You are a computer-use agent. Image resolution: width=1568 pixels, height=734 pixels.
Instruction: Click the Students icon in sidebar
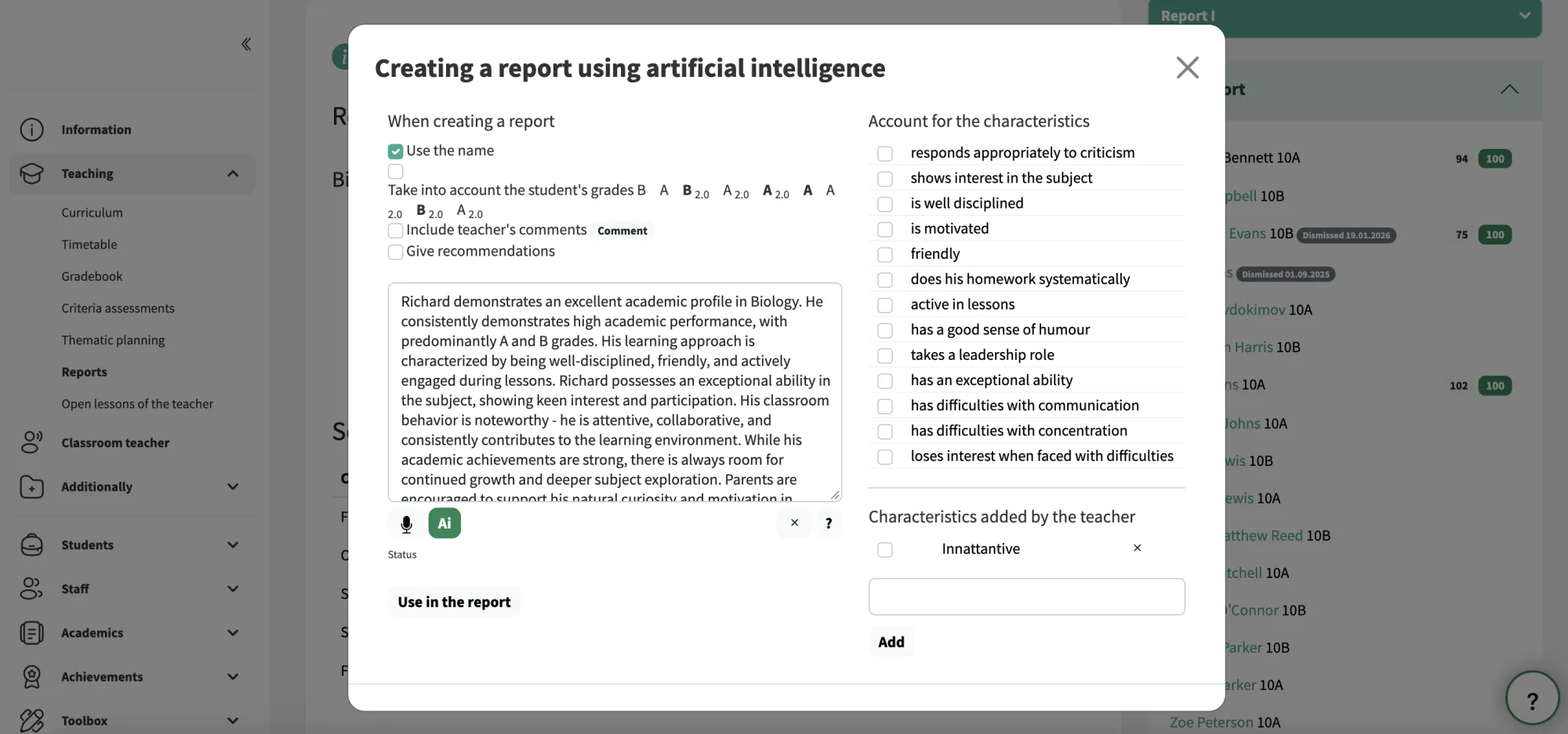(x=31, y=544)
